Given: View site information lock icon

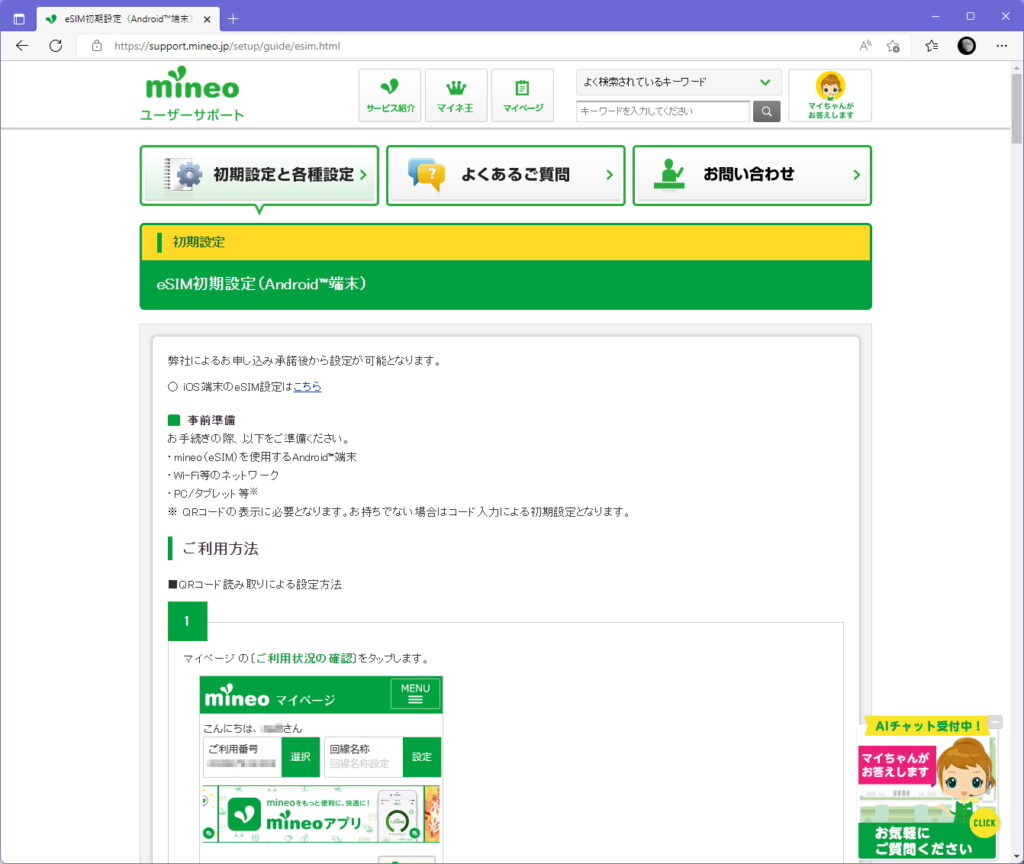Looking at the screenshot, I should pos(97,46).
